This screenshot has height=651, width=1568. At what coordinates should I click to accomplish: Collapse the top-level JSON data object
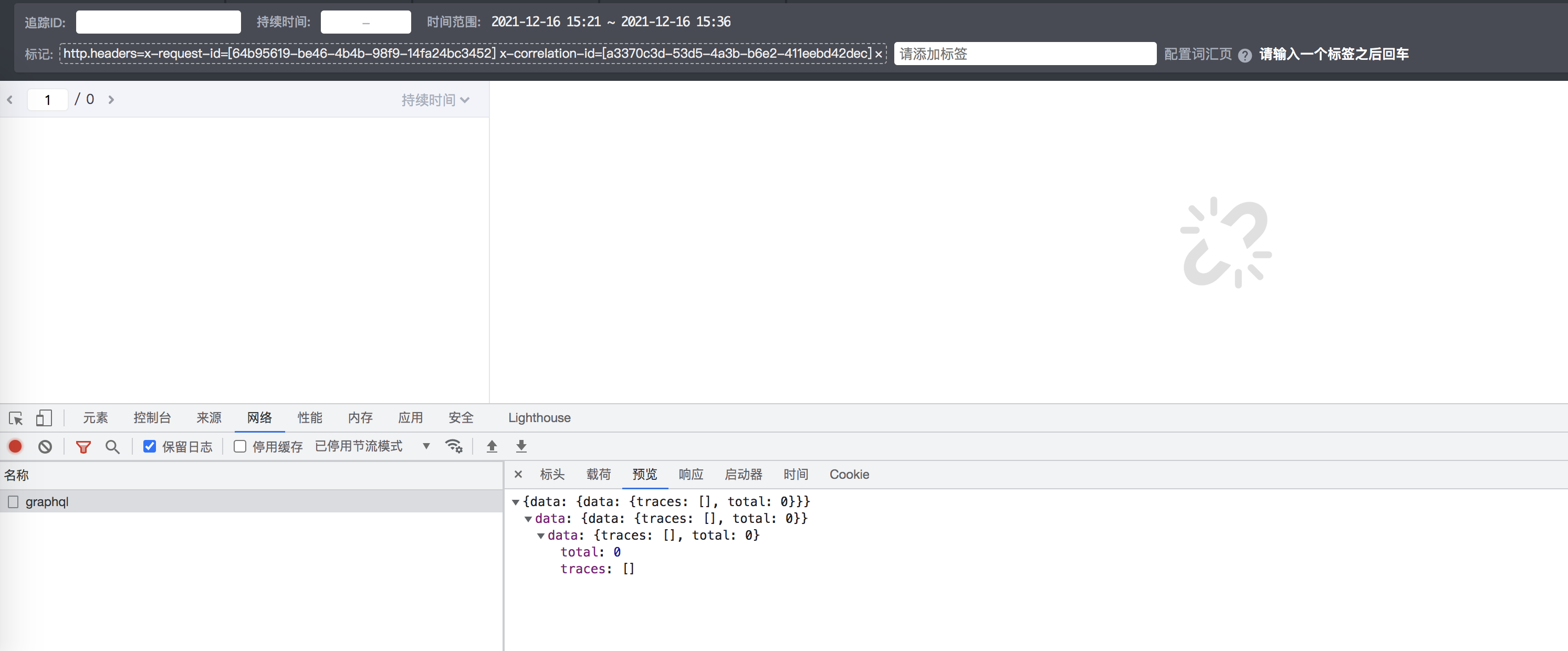click(516, 502)
